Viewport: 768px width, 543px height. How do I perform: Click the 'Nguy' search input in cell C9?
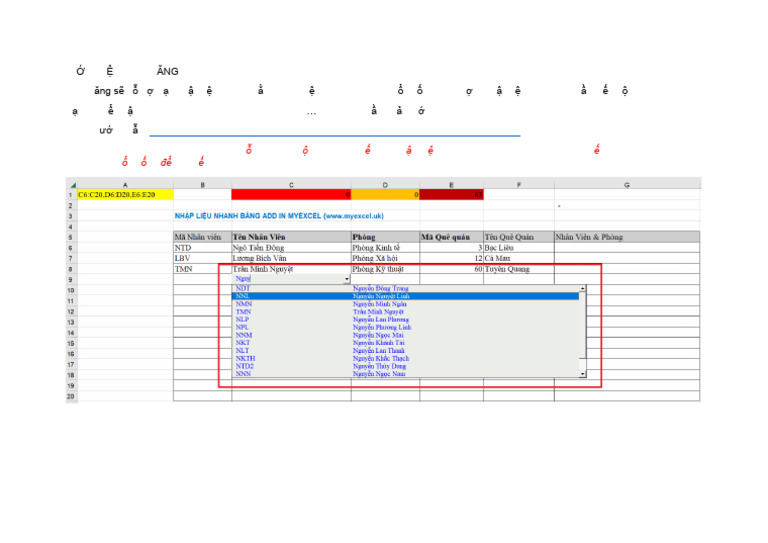pos(288,279)
